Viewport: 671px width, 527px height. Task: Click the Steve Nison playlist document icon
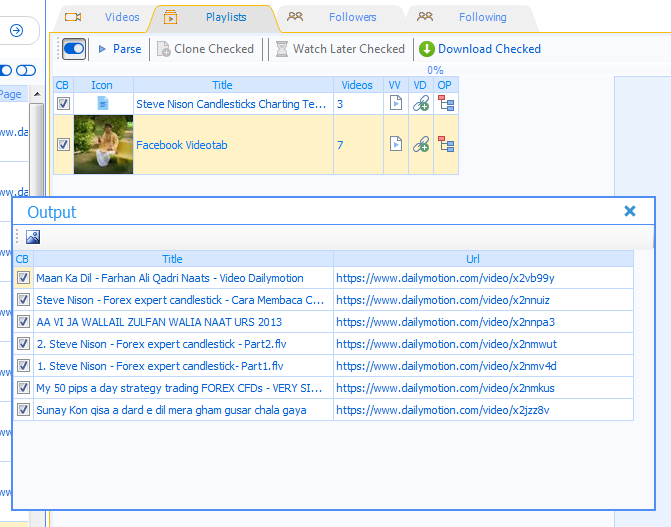click(x=103, y=103)
